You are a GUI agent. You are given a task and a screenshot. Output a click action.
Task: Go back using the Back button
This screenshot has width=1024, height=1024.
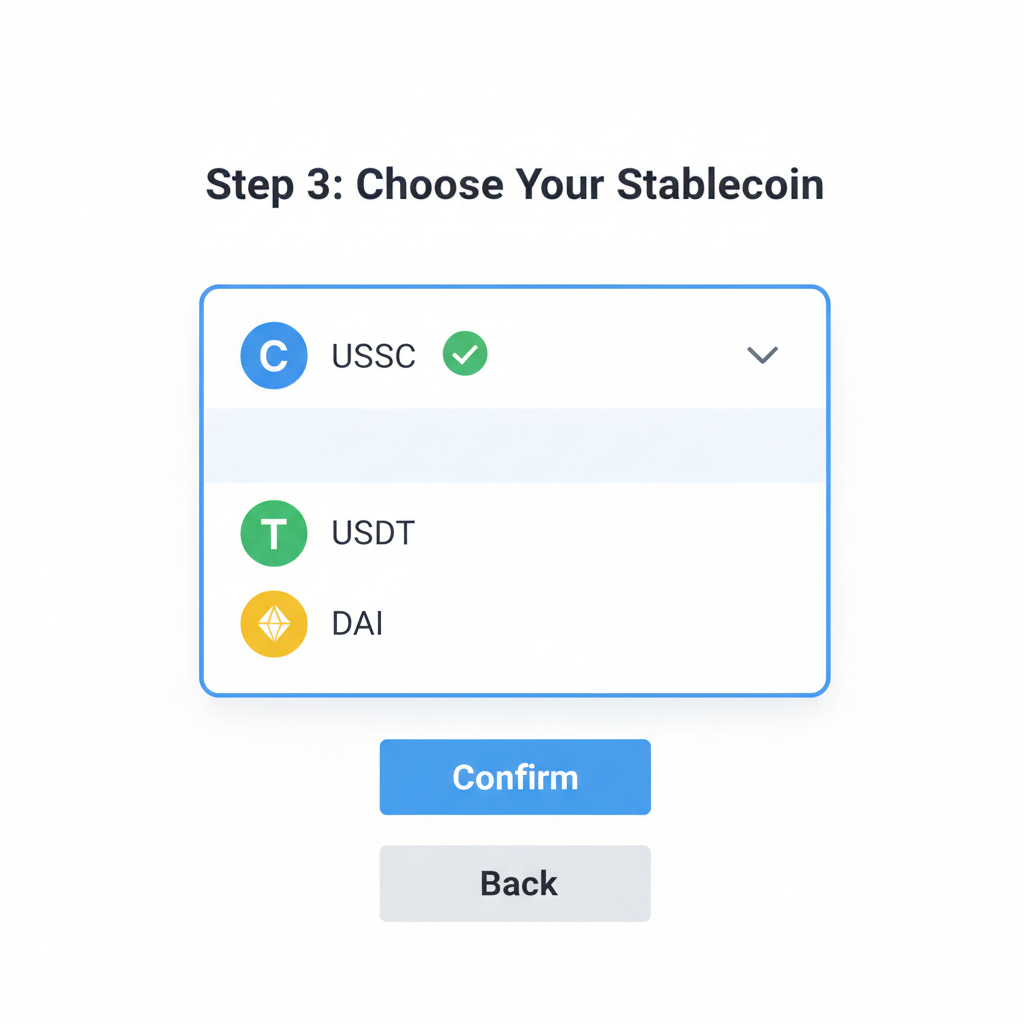[515, 883]
